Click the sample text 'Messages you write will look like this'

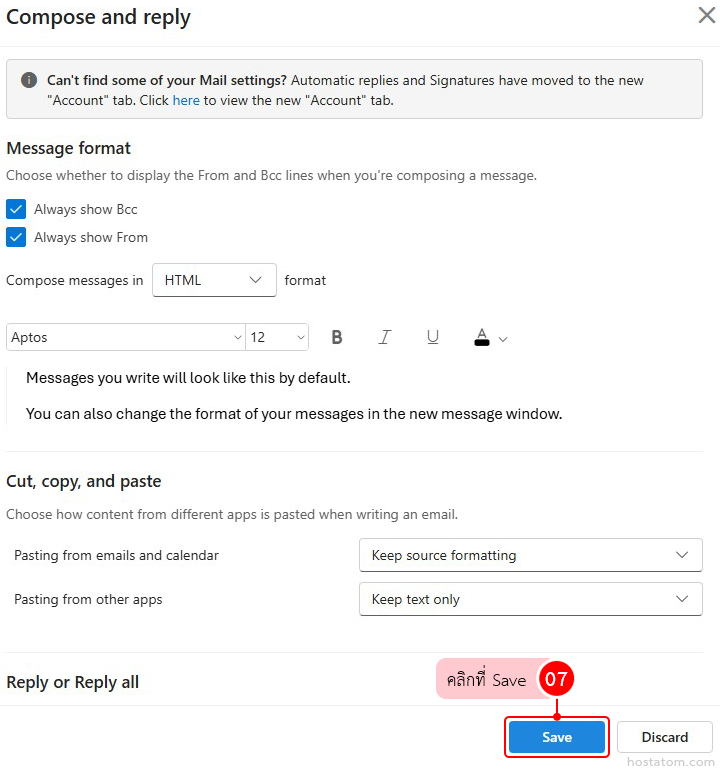(188, 378)
